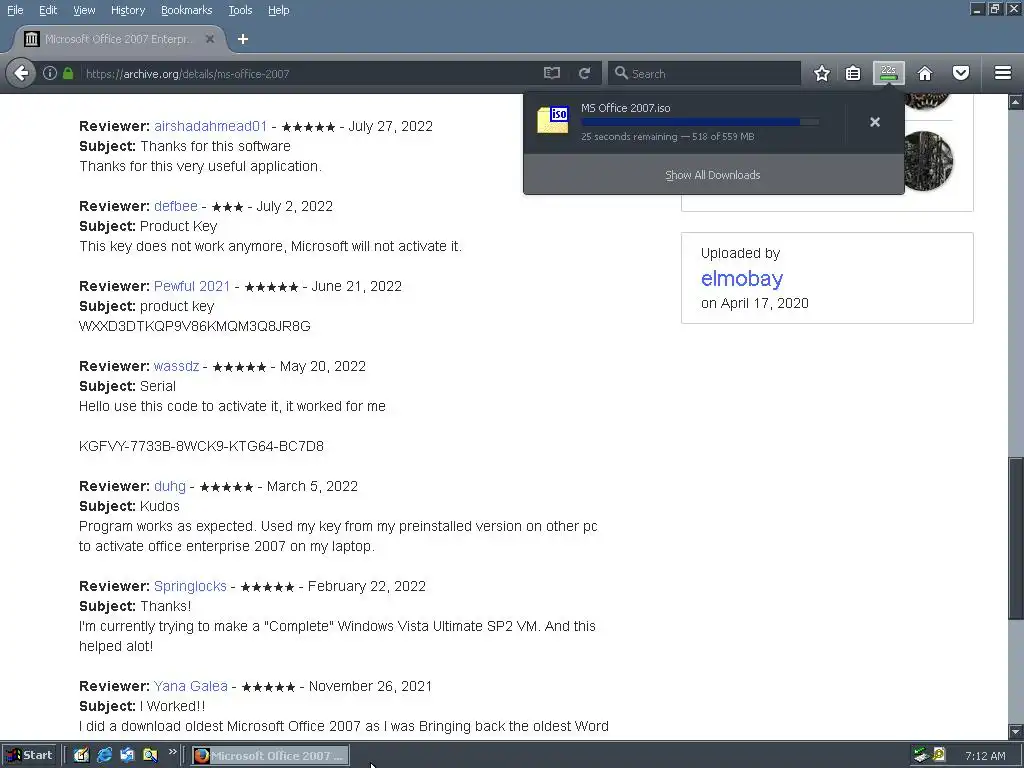The image size is (1024, 768).
Task: Open the Edit menu
Action: coord(48,10)
